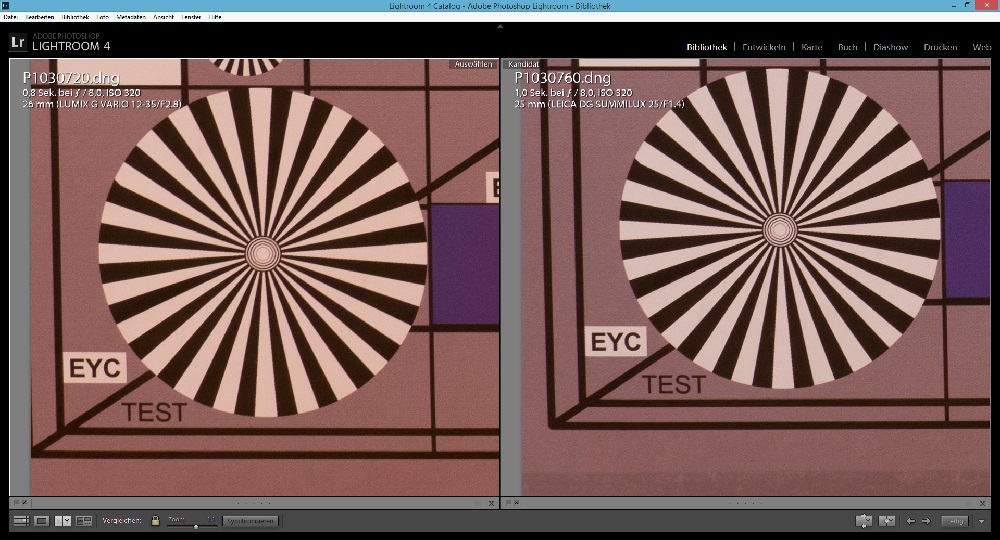
Task: Click the window system menu icon
Action: coord(5,6)
